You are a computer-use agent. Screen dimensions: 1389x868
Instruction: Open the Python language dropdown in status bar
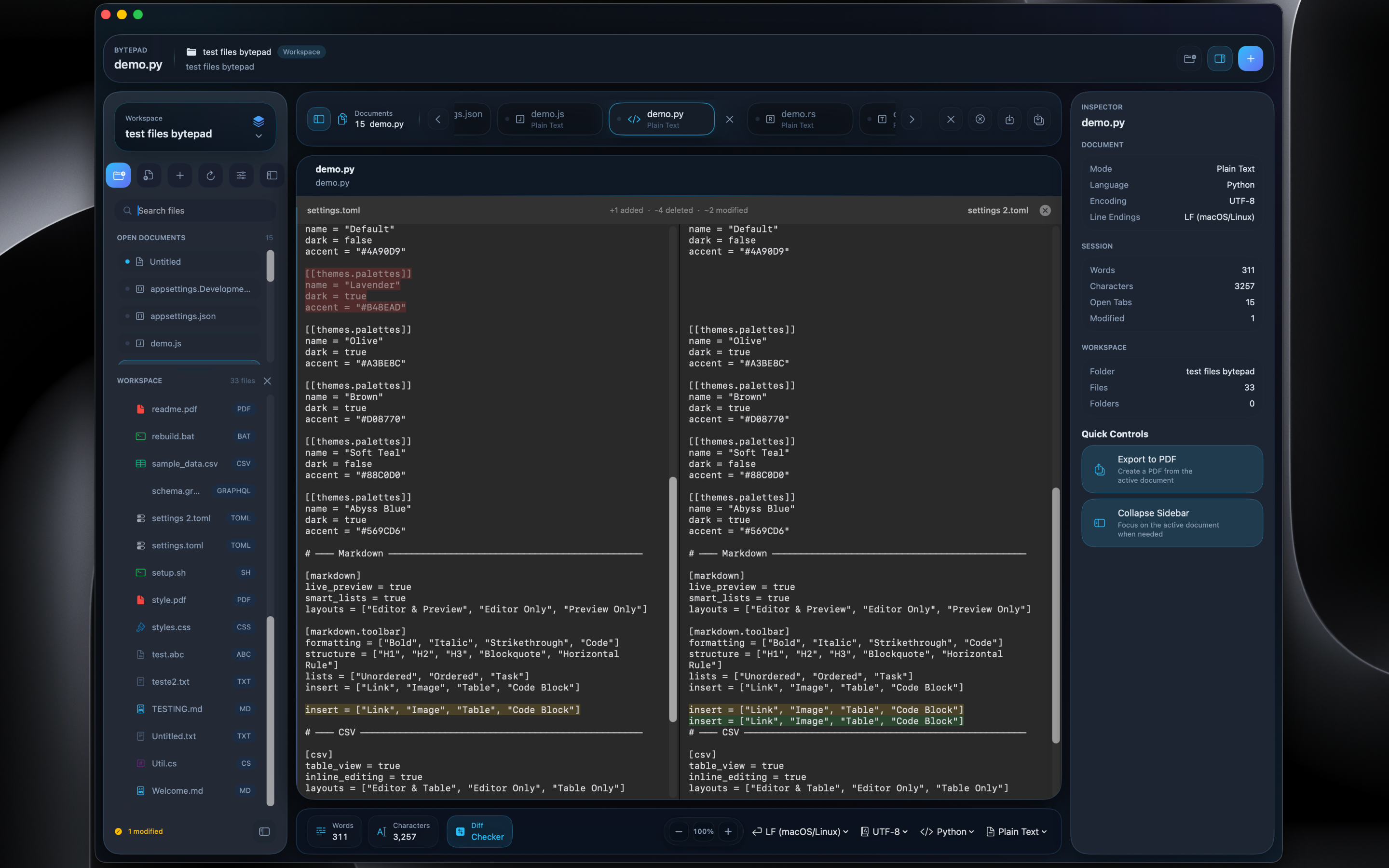947,831
